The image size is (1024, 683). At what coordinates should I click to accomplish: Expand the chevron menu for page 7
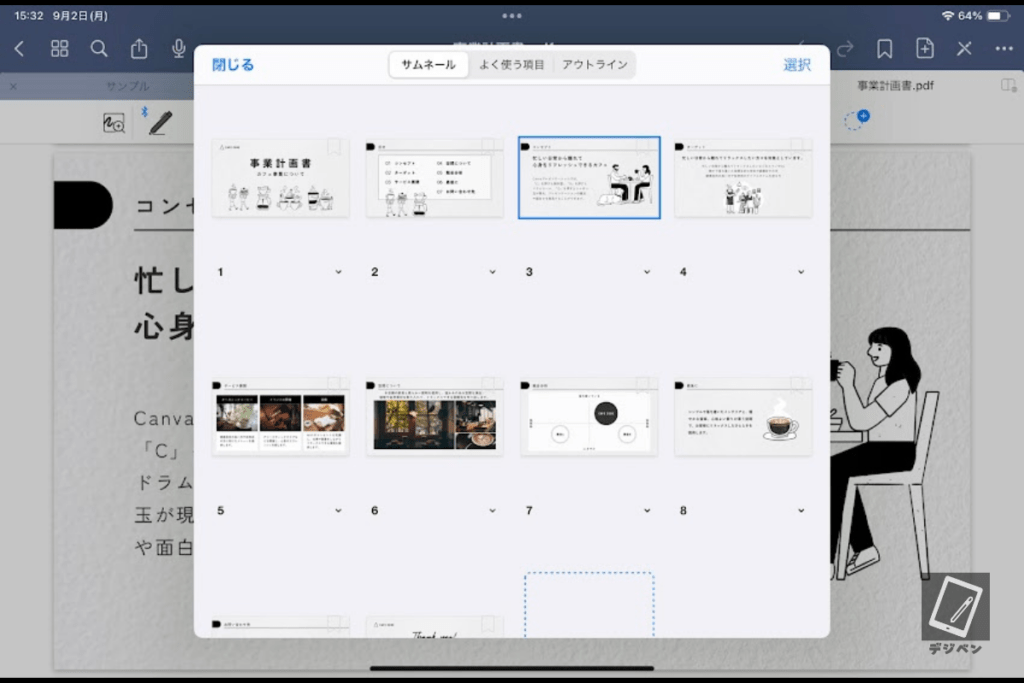tap(647, 511)
